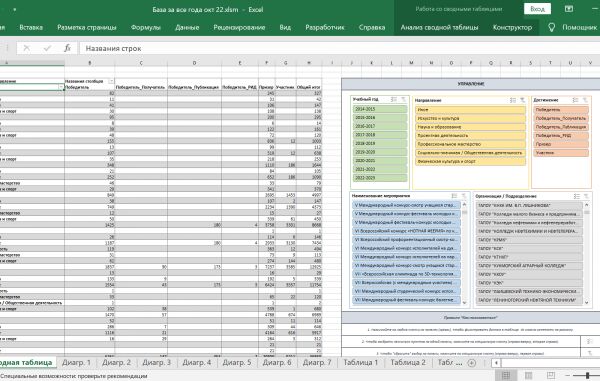This screenshot has width=600, height=381.
Task: Open the Разработчик ribbon tab
Action: (x=325, y=27)
